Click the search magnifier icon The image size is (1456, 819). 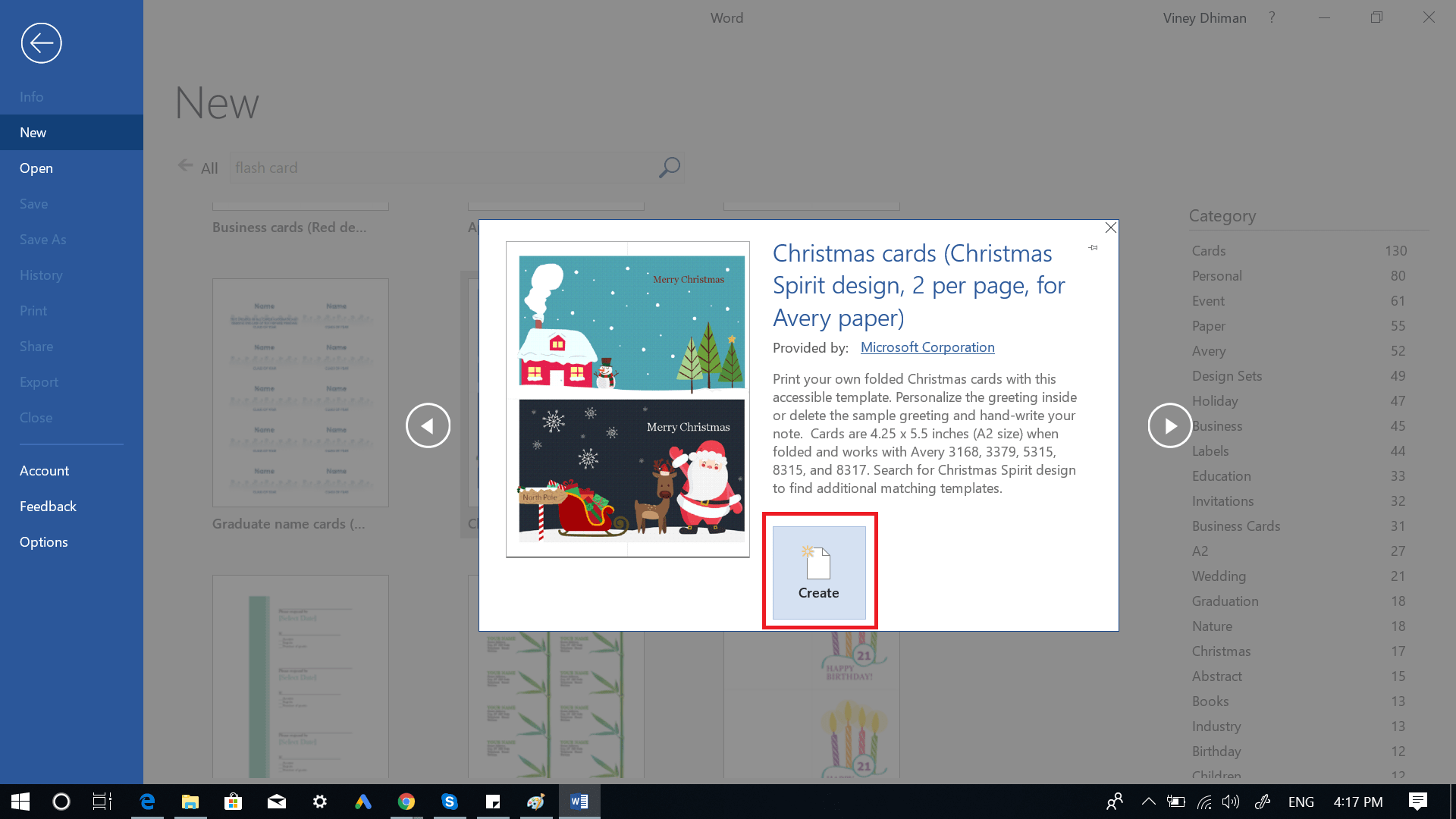(x=669, y=168)
